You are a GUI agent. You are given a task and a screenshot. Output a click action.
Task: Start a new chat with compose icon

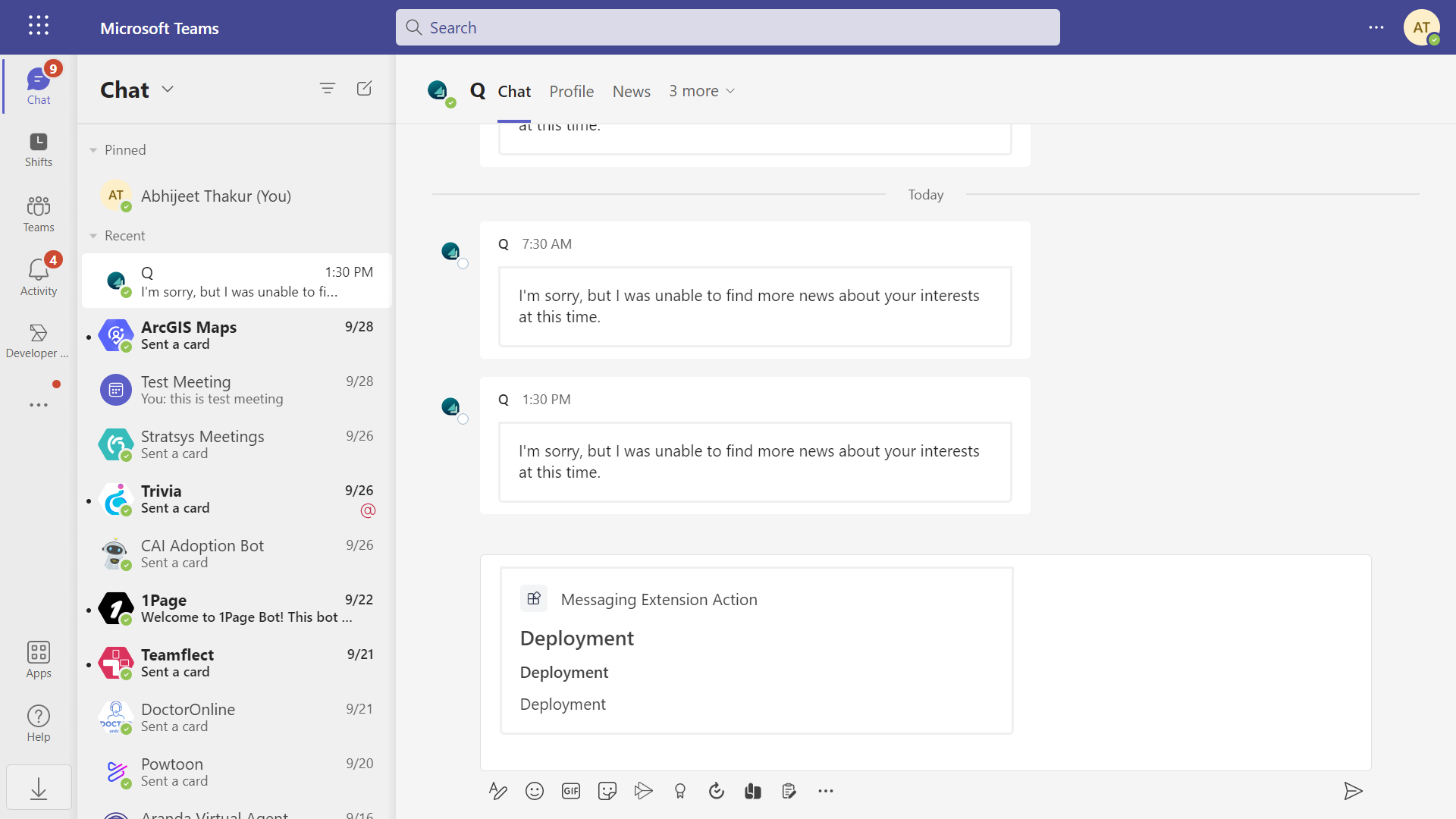pyautogui.click(x=364, y=89)
